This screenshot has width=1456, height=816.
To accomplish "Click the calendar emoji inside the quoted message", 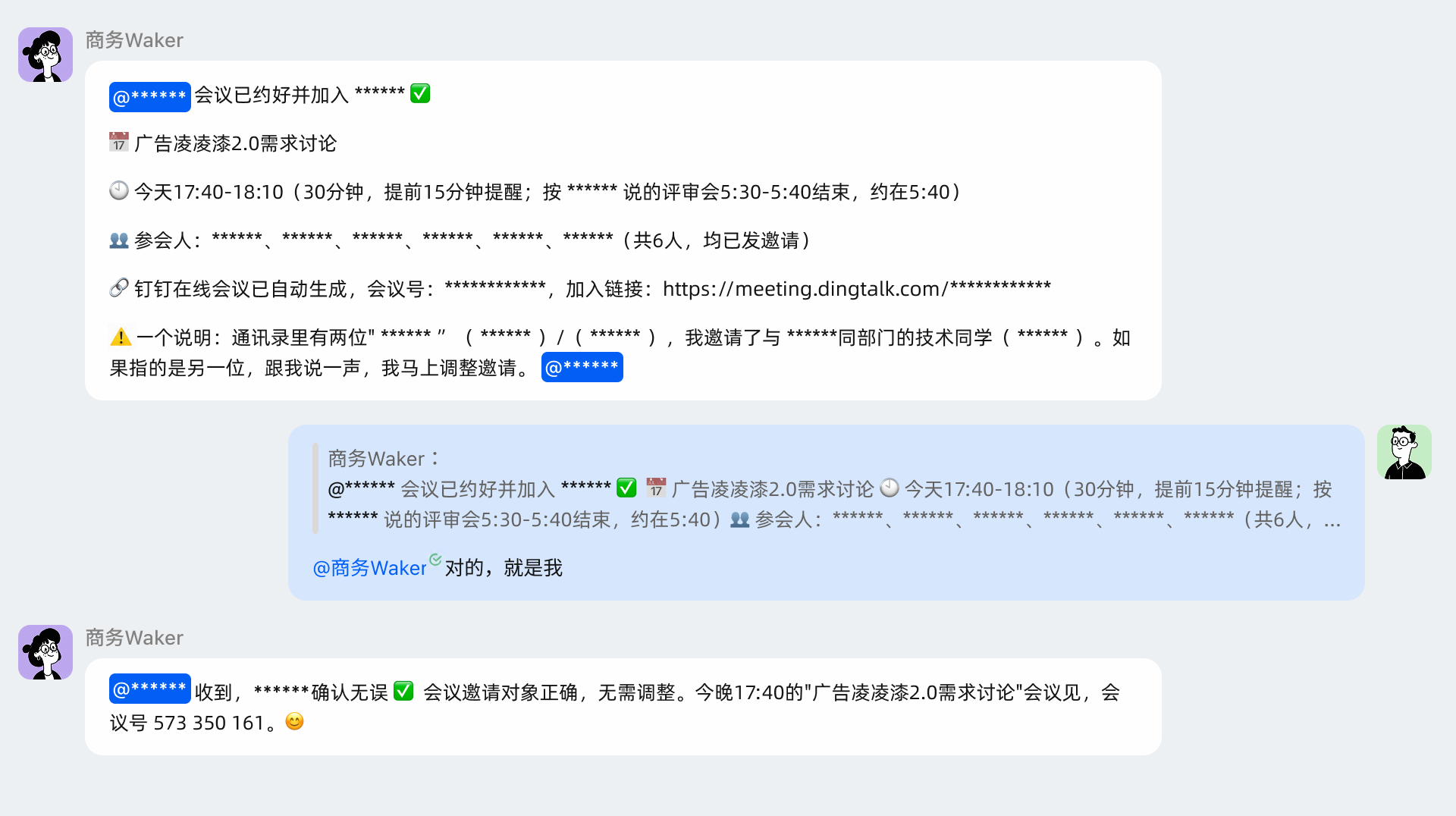I will [x=656, y=488].
